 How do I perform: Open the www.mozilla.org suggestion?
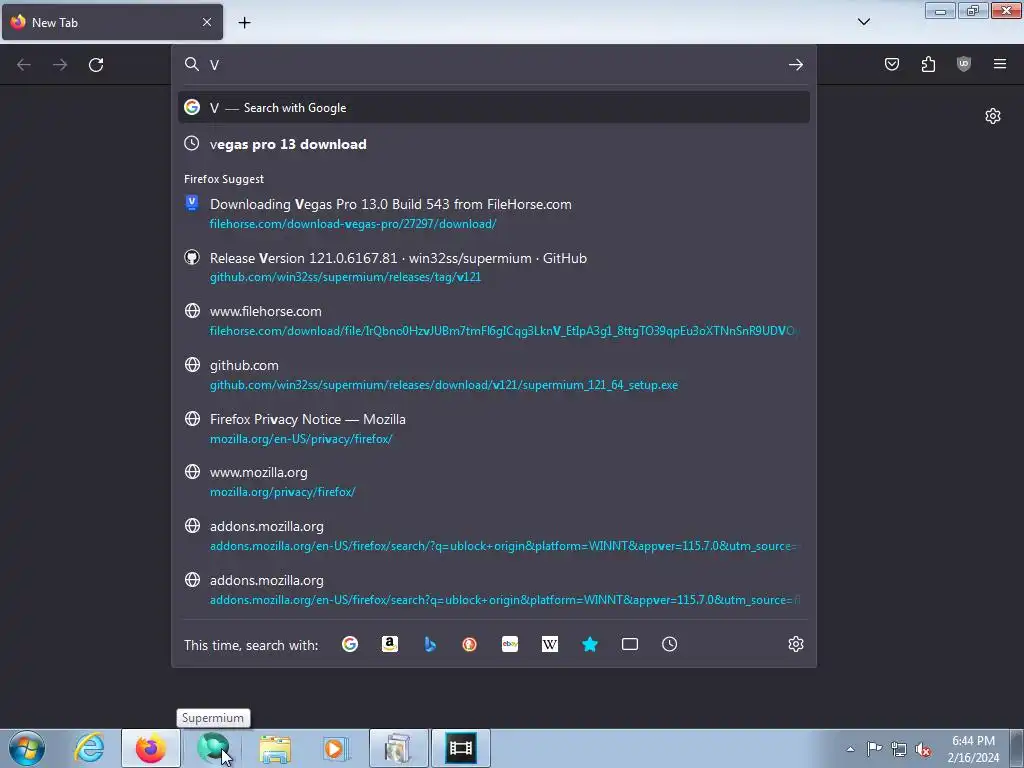(494, 482)
